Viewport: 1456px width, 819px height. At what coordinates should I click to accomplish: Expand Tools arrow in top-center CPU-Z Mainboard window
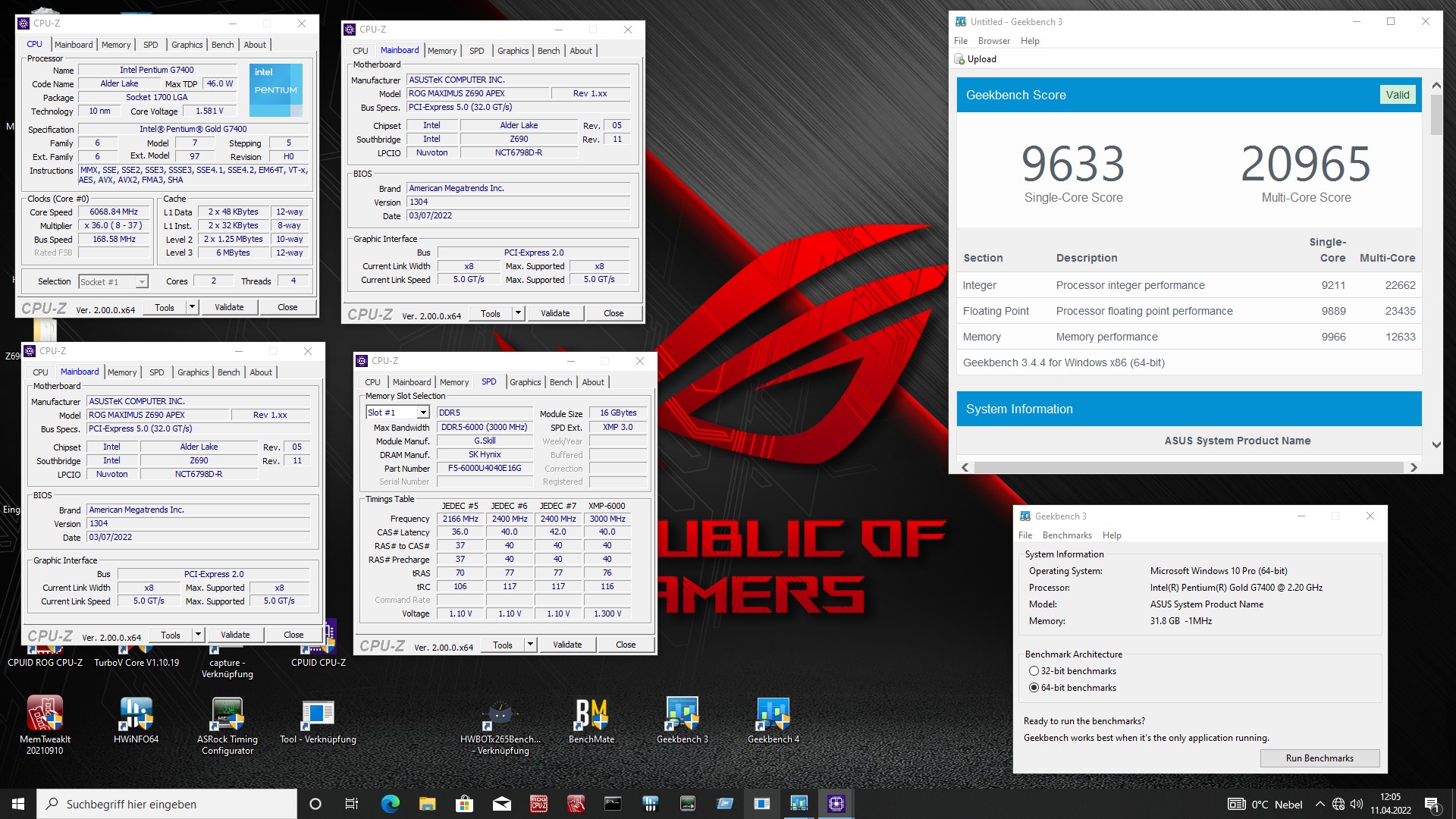pyautogui.click(x=518, y=313)
